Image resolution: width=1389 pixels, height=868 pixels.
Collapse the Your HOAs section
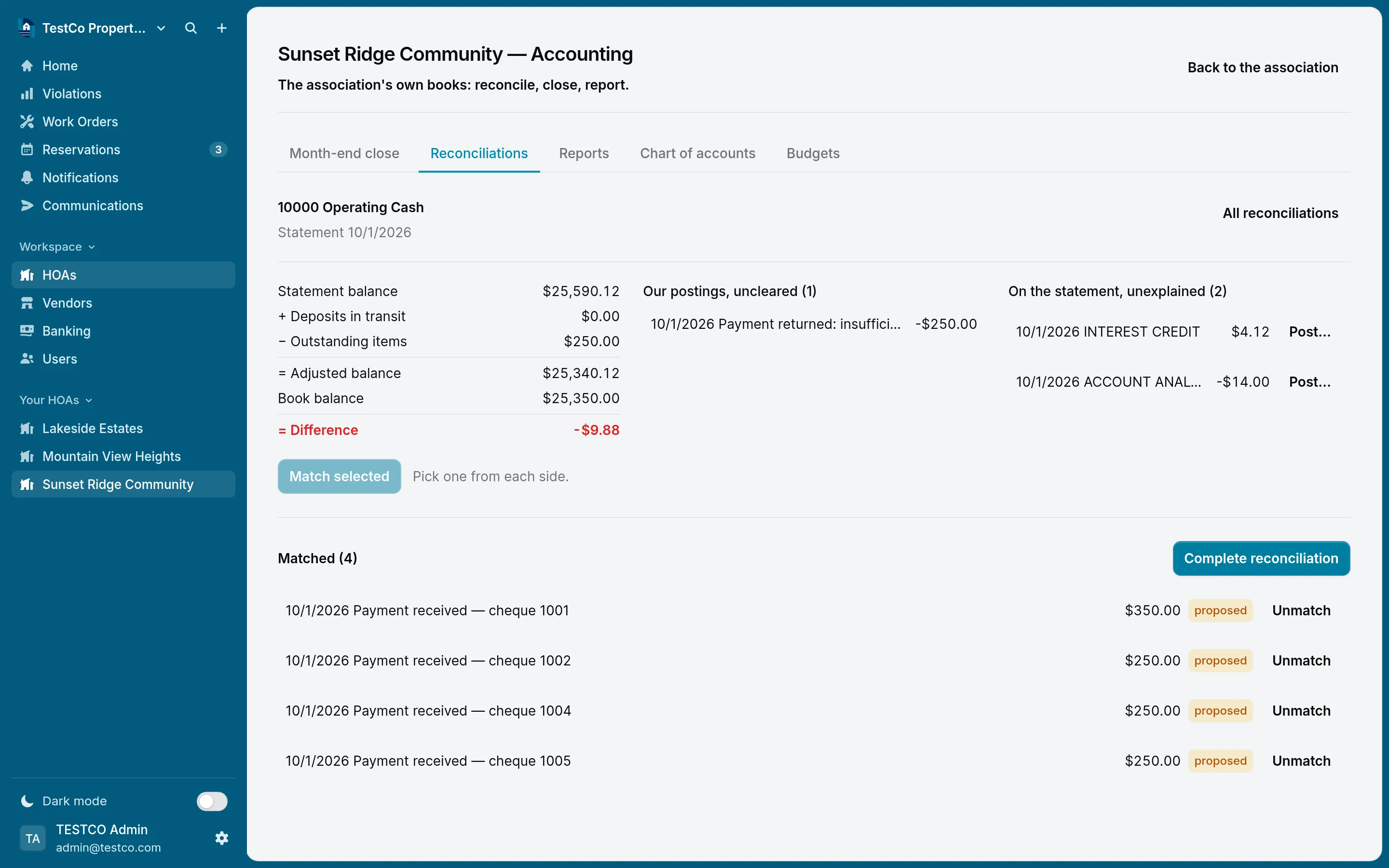[55, 400]
